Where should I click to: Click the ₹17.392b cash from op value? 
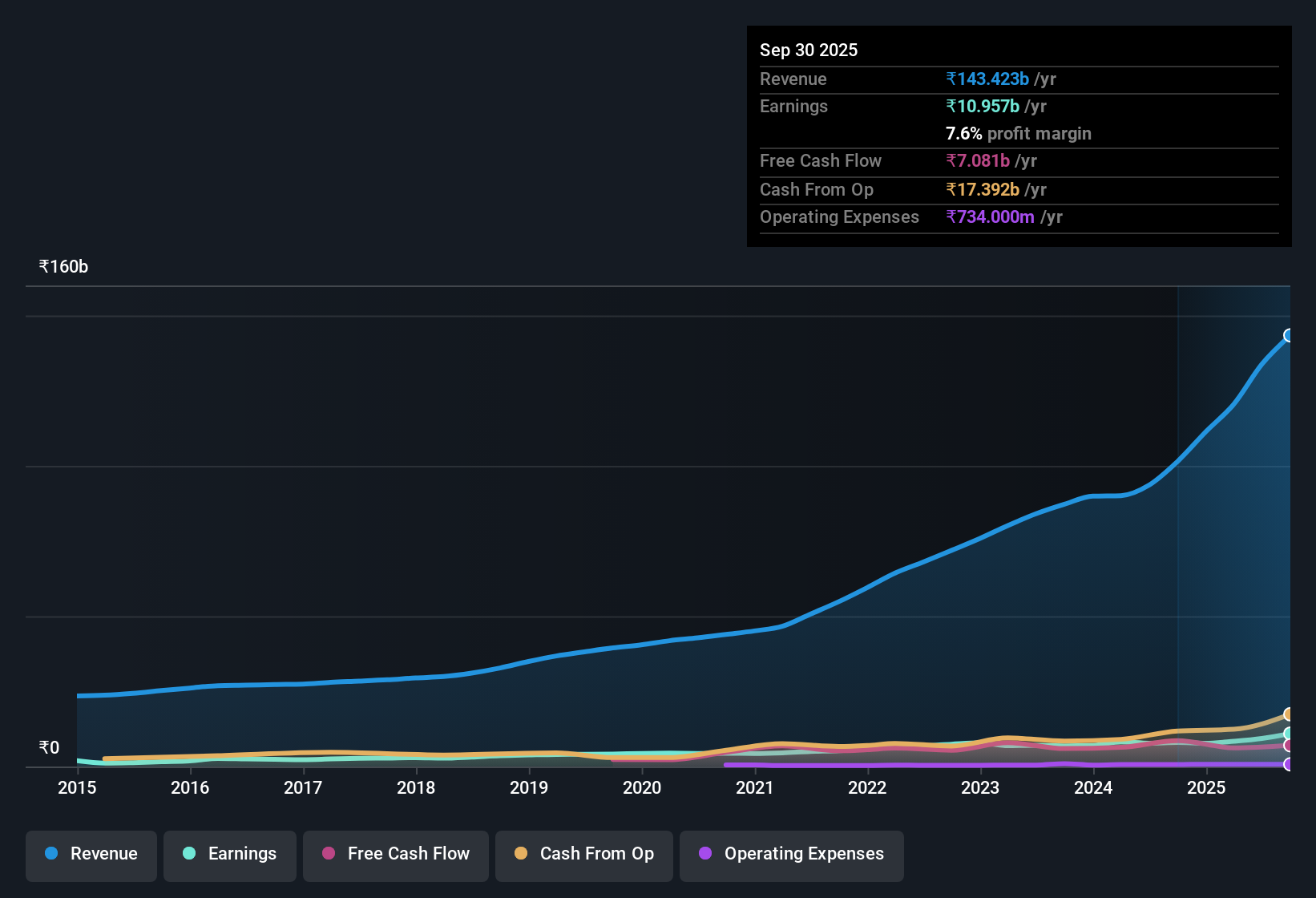[983, 189]
